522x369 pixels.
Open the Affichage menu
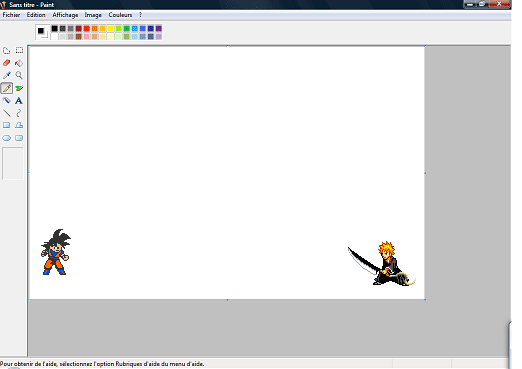point(65,15)
